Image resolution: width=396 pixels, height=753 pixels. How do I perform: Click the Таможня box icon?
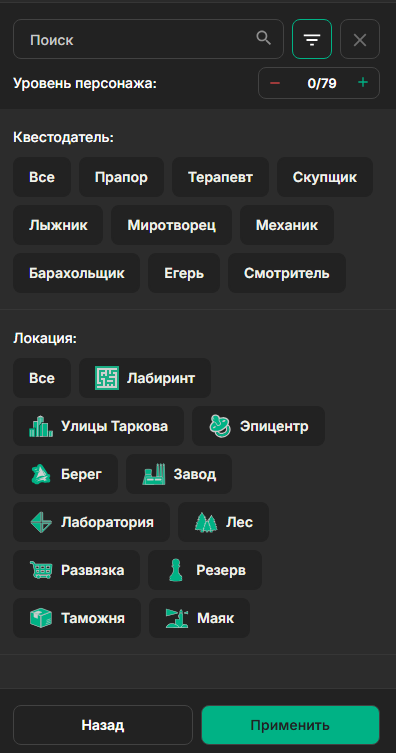tap(41, 618)
